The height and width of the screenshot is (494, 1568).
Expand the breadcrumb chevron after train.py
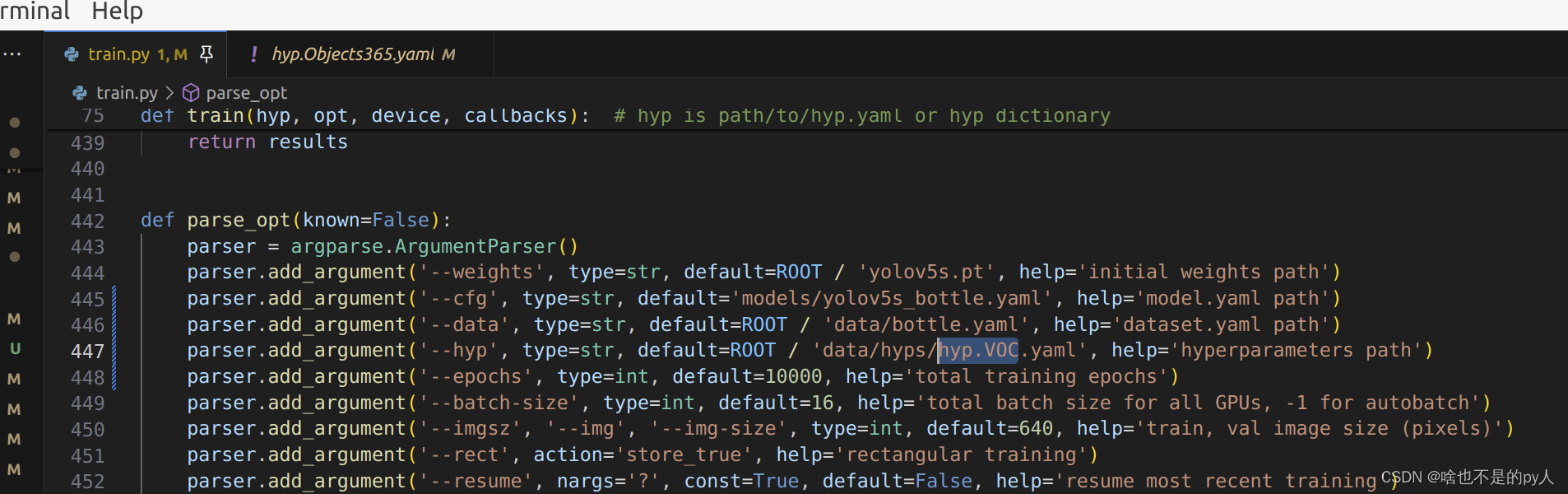169,93
